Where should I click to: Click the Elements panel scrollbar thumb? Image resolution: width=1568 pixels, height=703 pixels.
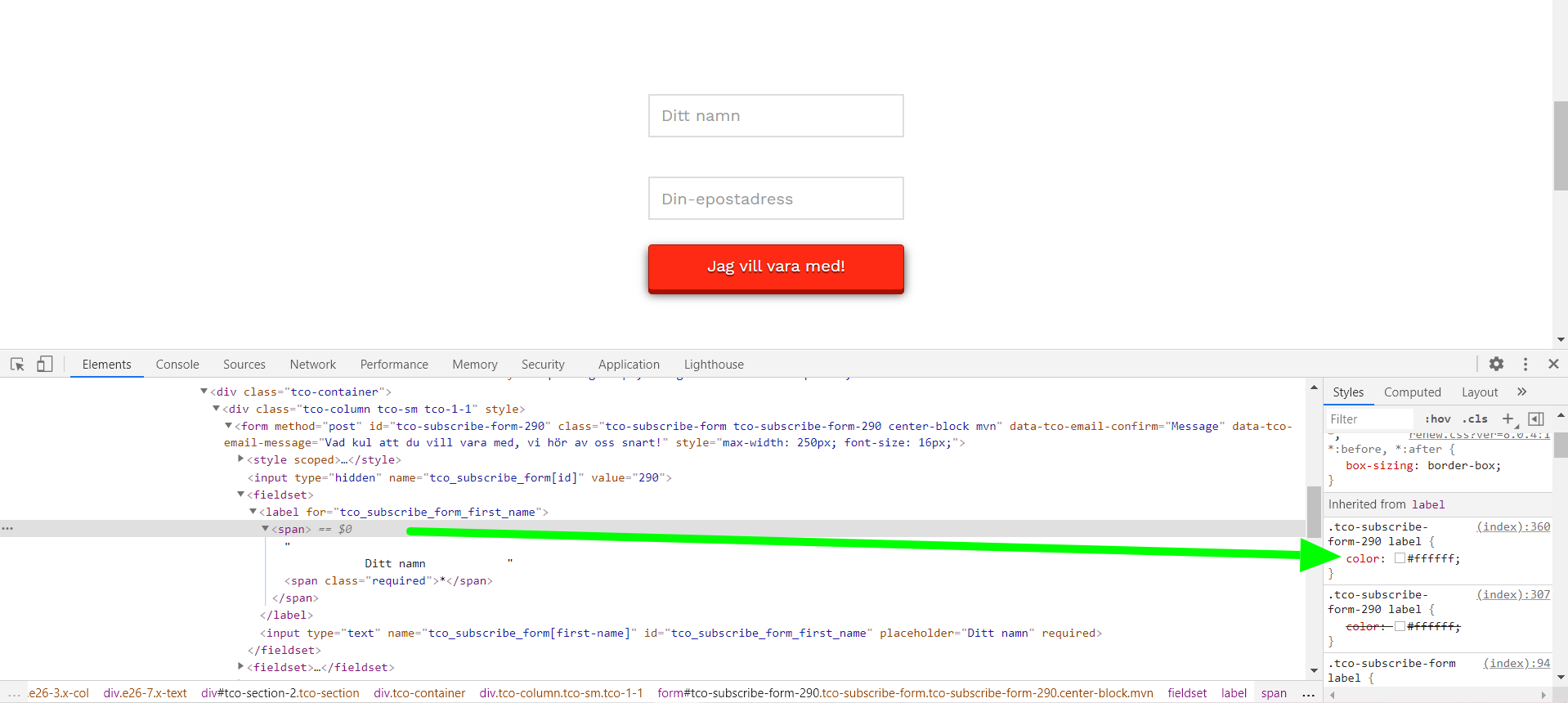click(1314, 512)
